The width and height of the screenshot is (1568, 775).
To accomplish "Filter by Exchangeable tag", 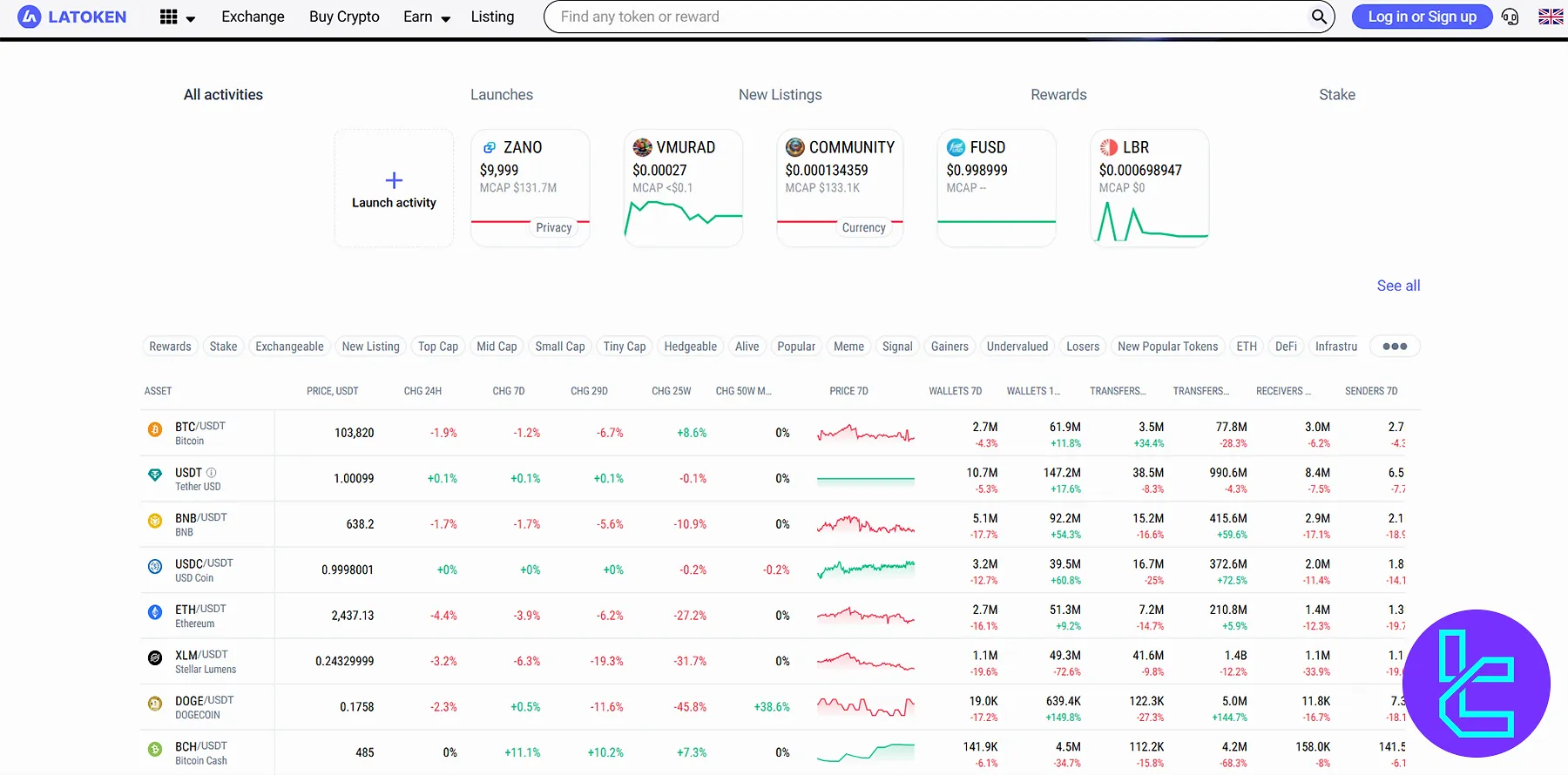I will click(x=289, y=346).
